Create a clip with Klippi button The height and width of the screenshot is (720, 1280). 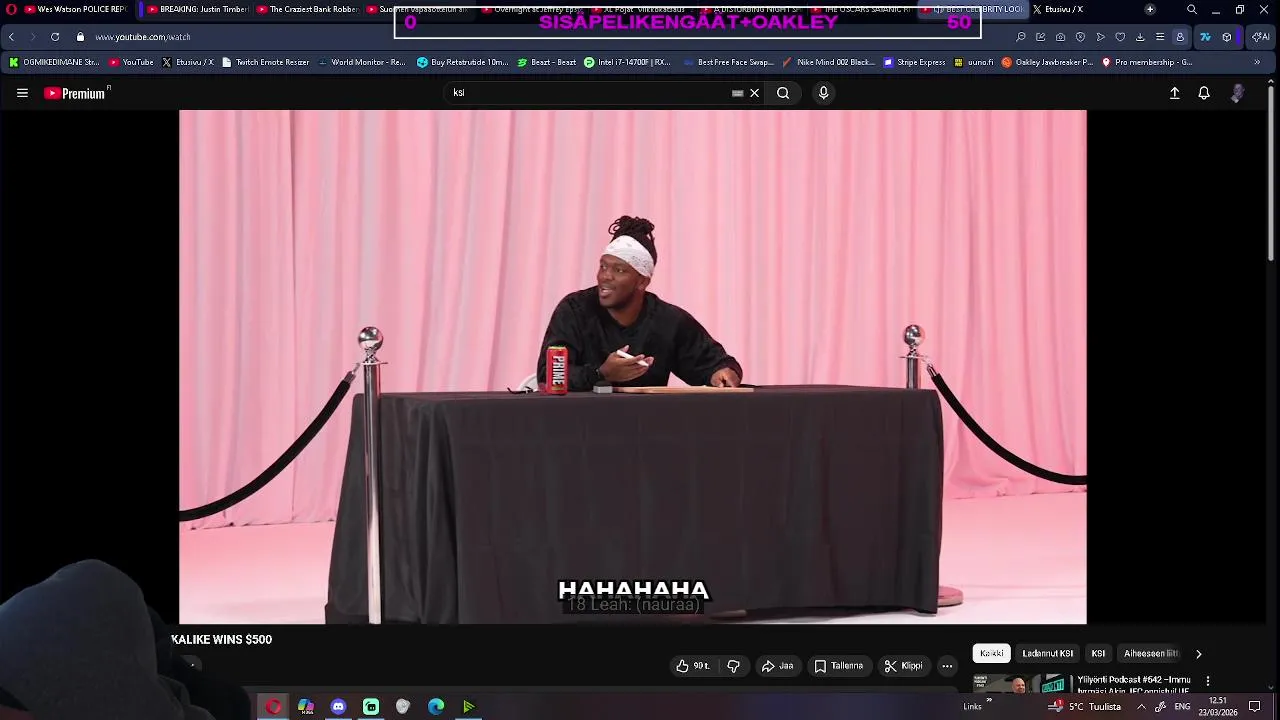(903, 666)
